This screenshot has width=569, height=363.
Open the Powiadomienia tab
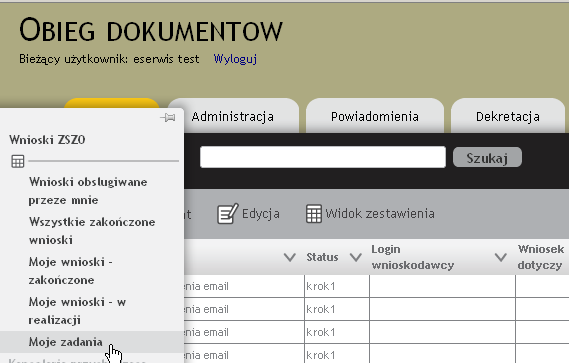coord(375,117)
